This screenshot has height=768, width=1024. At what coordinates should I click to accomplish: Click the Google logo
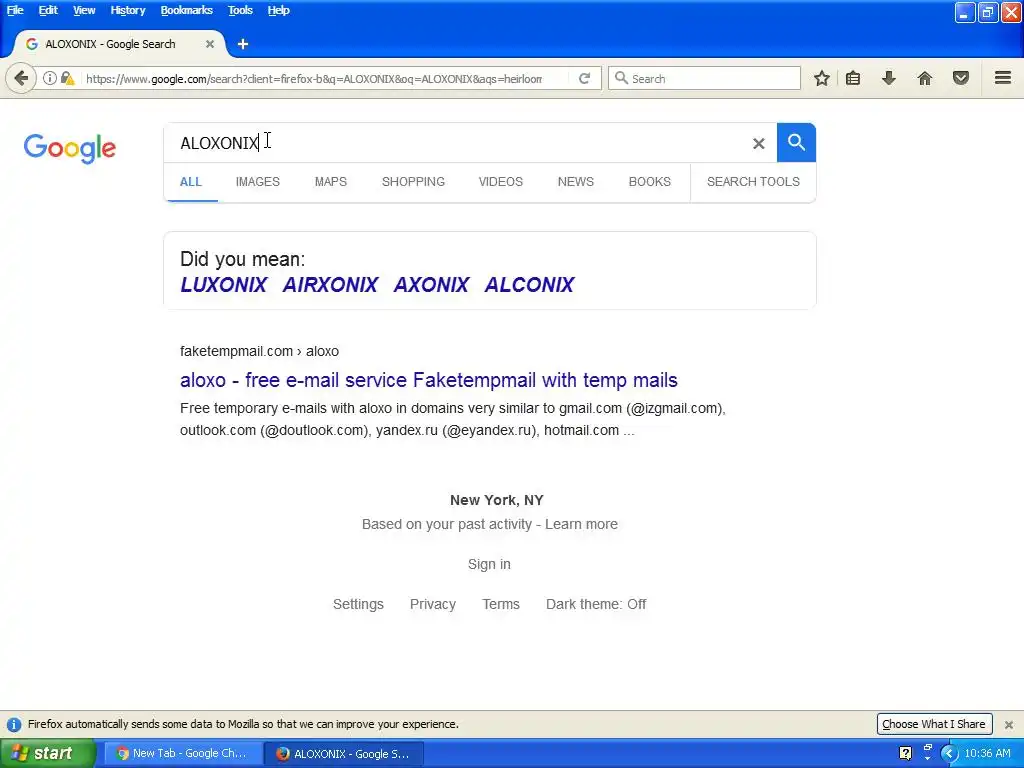click(70, 148)
